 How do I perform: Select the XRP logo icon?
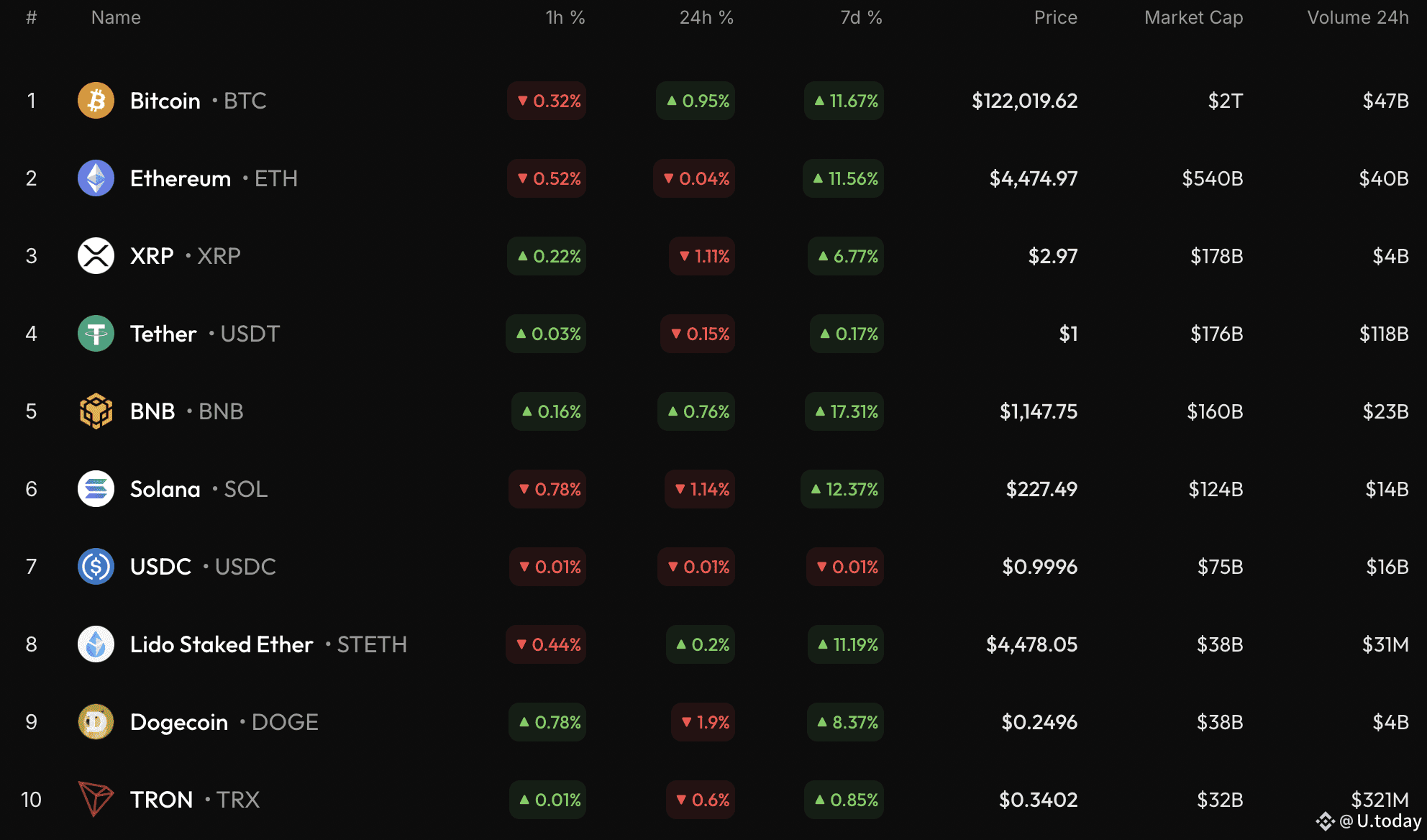96,256
